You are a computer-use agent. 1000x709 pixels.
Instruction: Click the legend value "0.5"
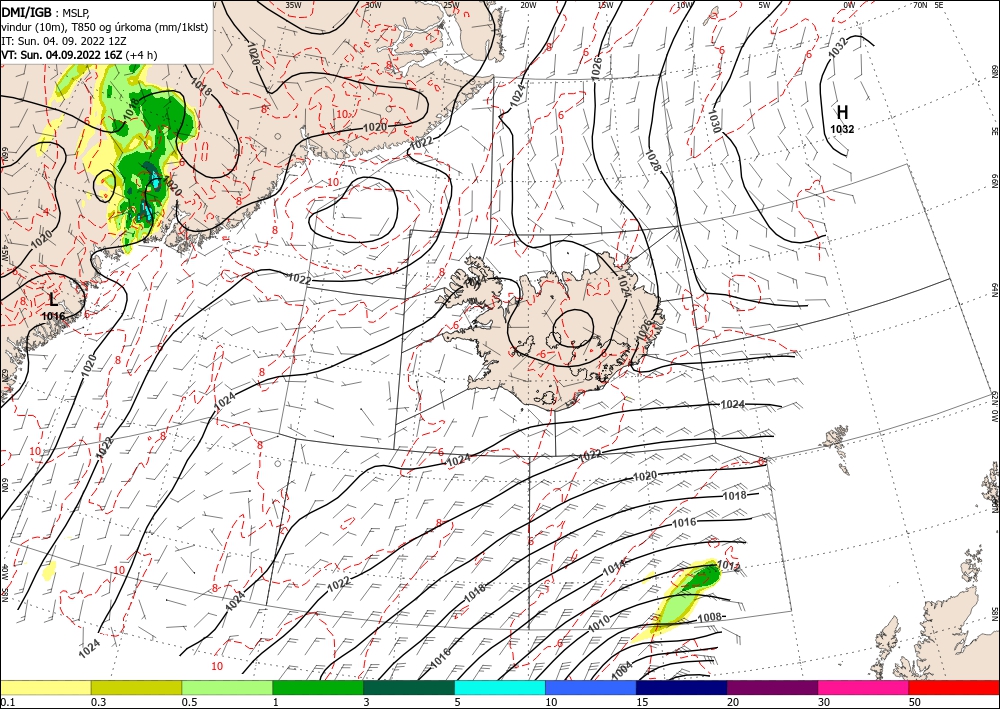tap(189, 702)
